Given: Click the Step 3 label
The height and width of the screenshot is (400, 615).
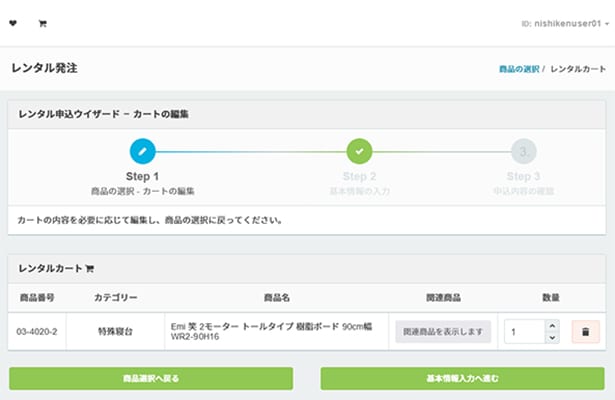Looking at the screenshot, I should coord(524,176).
